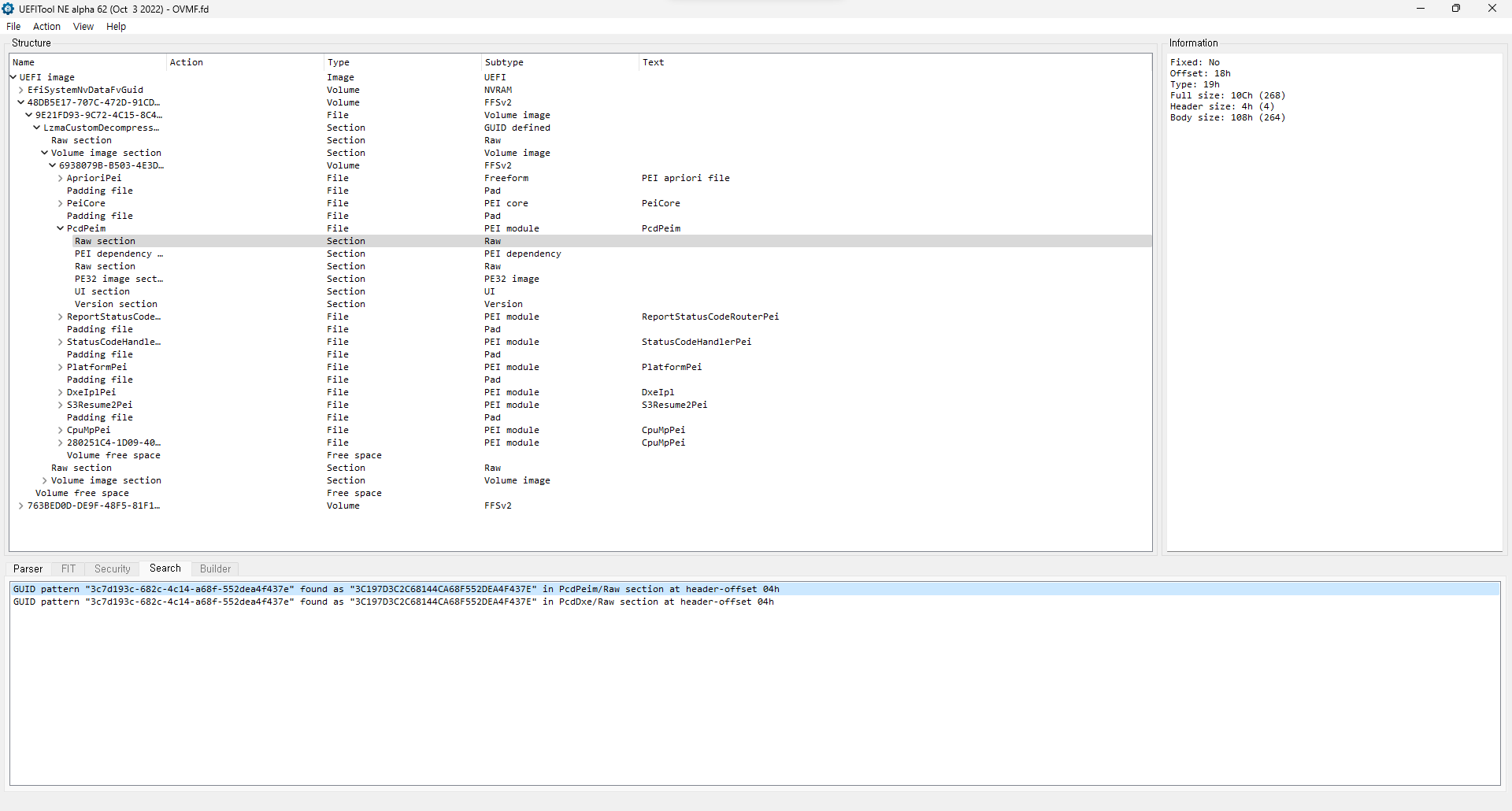The image size is (1512, 811).
Task: Collapse the UEFI image root node
Action: pos(13,77)
